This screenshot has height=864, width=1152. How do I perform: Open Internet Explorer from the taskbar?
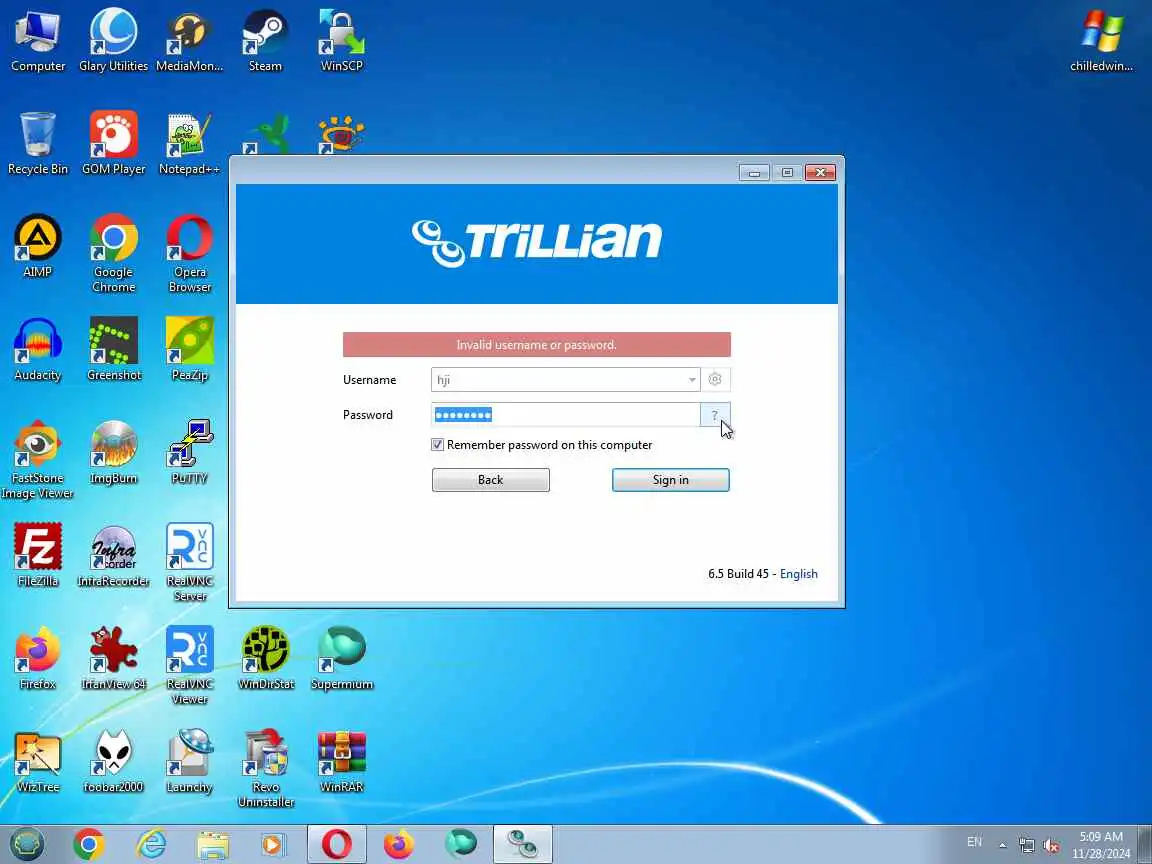[151, 844]
